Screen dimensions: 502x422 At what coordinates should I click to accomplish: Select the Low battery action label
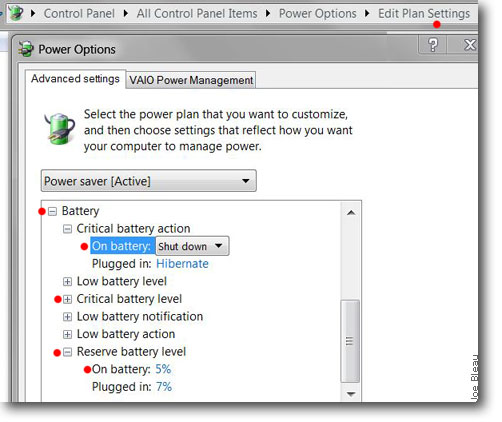[x=126, y=334]
